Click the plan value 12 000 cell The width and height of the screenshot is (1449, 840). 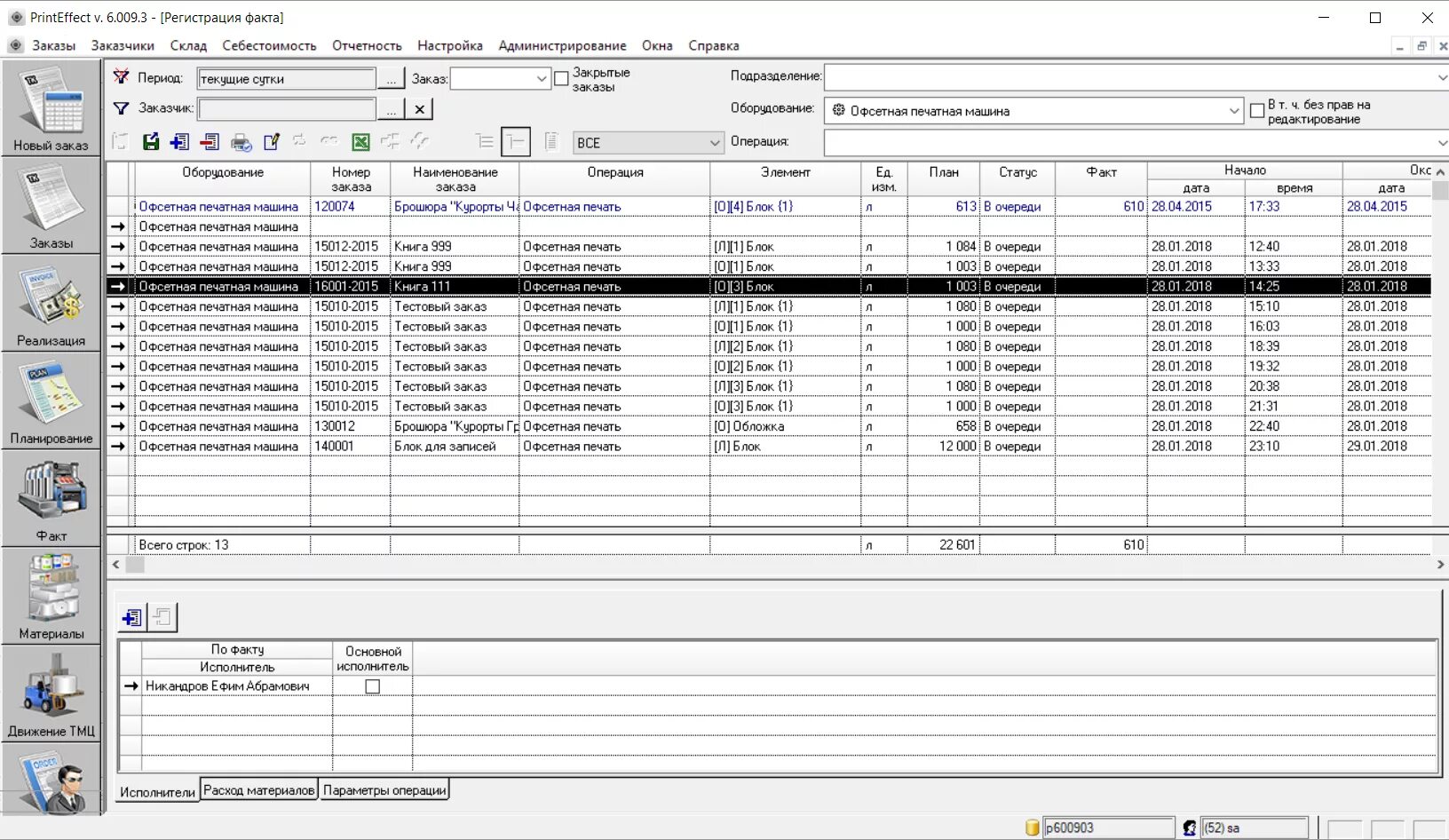coord(944,447)
